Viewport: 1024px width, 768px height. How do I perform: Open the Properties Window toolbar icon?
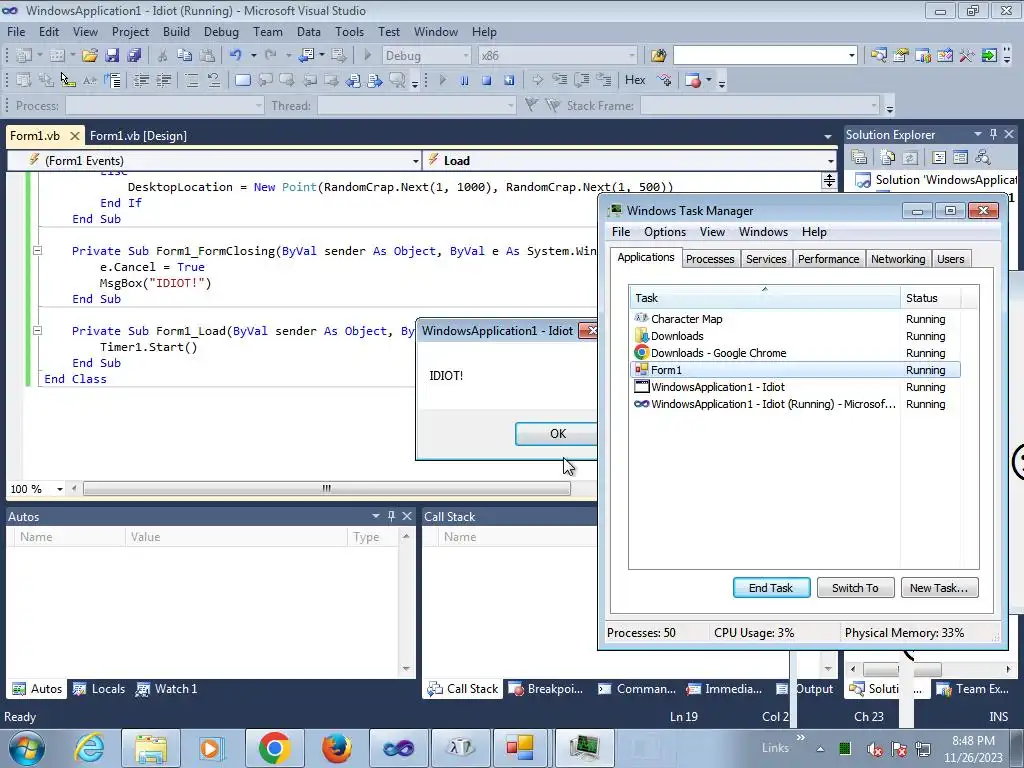[x=901, y=56]
